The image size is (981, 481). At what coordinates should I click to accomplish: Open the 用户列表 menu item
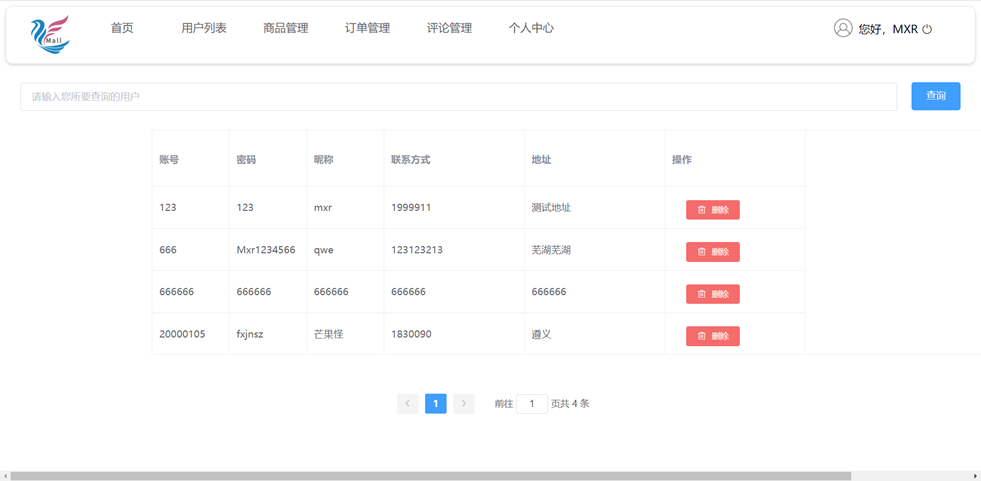click(x=204, y=28)
